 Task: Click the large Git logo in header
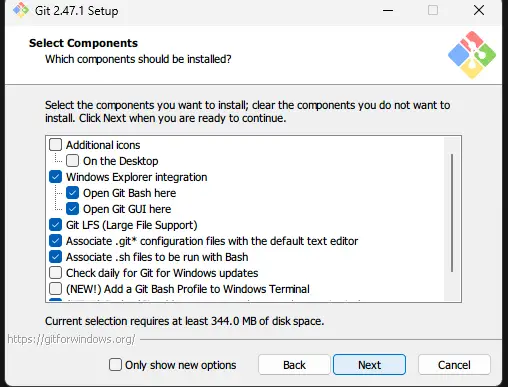click(472, 55)
